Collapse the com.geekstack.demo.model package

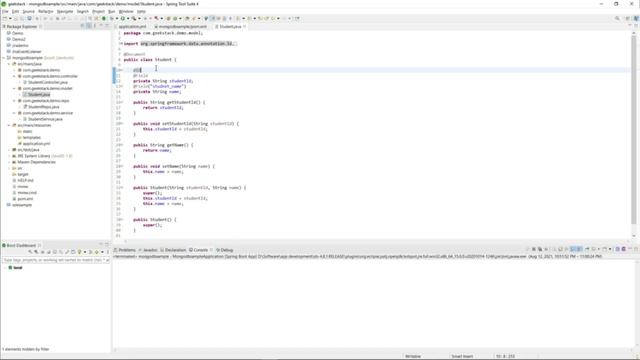pyautogui.click(x=15, y=89)
